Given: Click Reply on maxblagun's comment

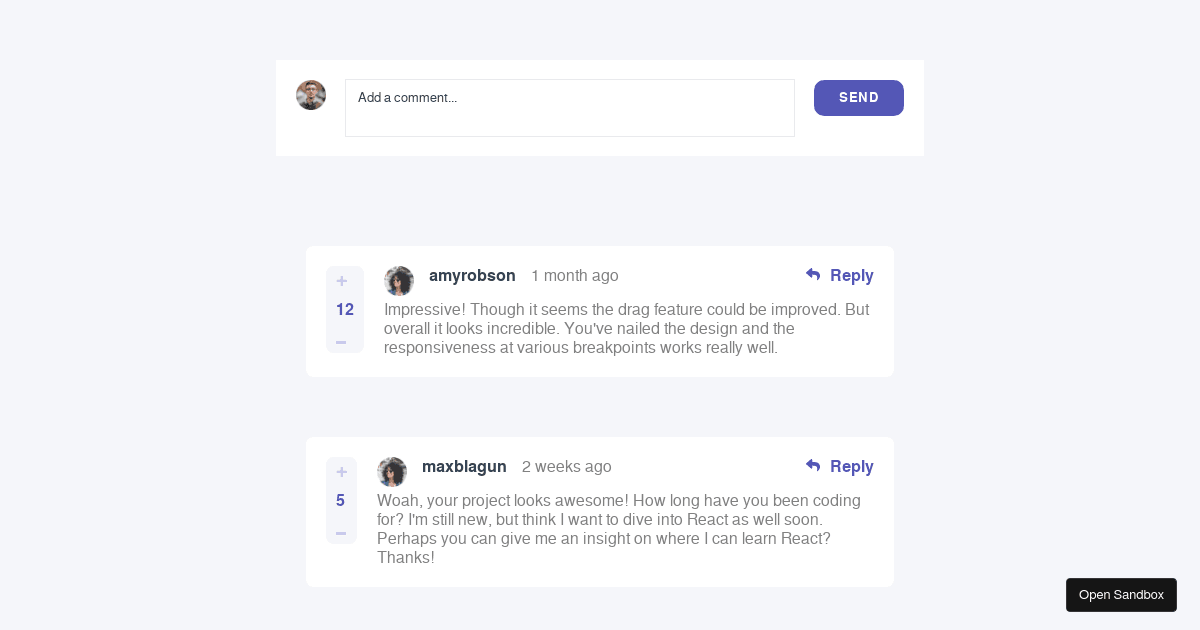Looking at the screenshot, I should click(851, 466).
